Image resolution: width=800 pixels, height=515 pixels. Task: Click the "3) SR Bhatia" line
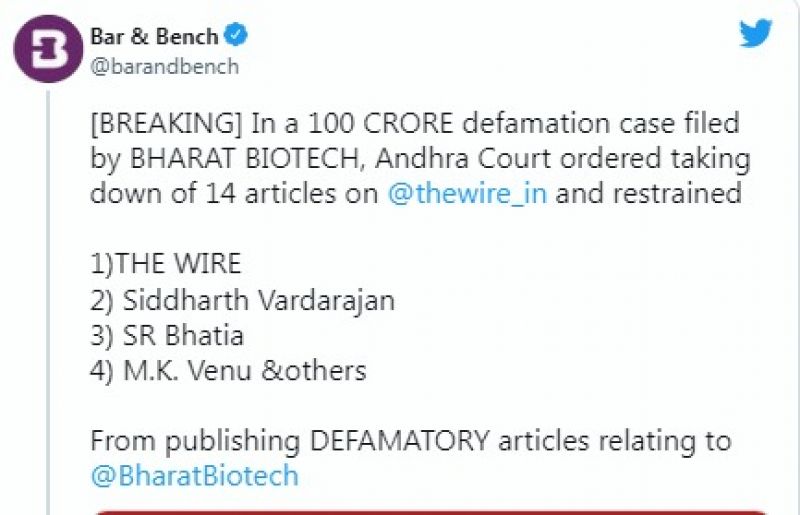coord(167,336)
